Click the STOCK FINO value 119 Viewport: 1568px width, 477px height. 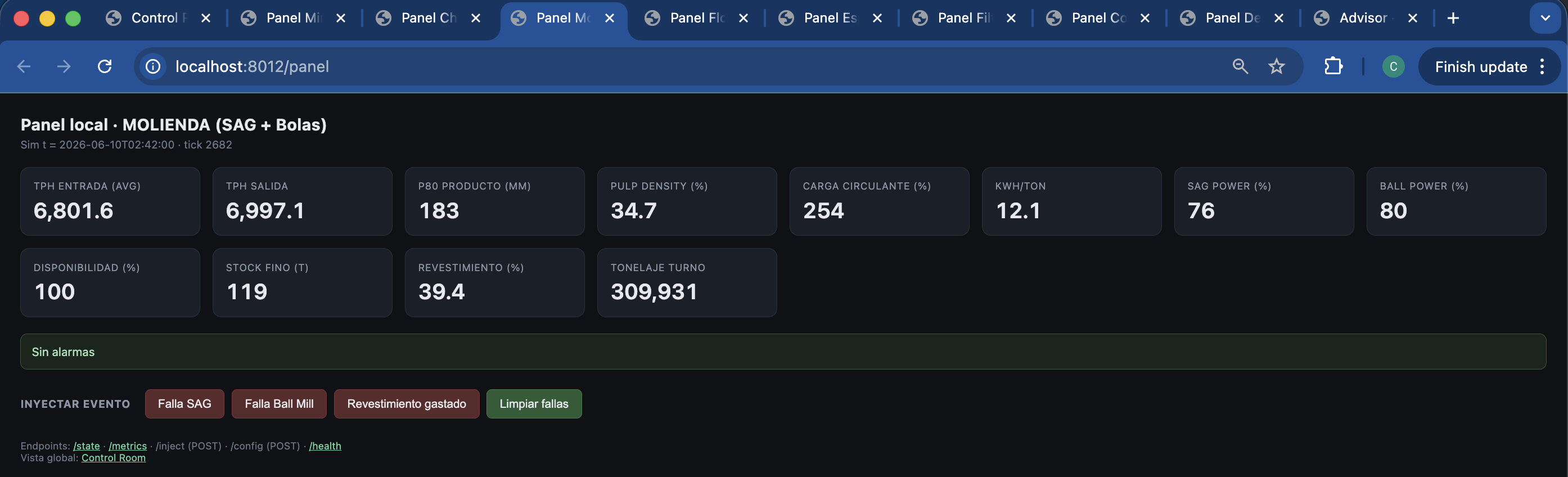click(246, 292)
